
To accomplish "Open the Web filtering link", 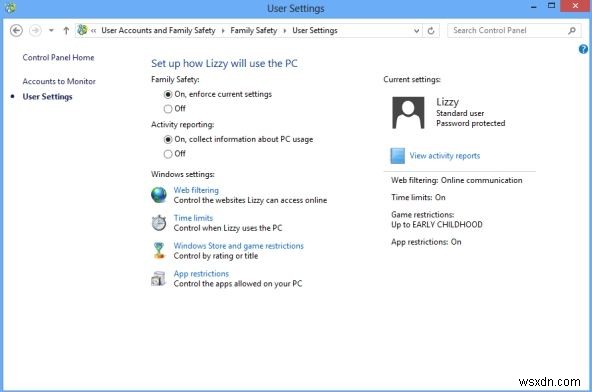I will click(196, 190).
